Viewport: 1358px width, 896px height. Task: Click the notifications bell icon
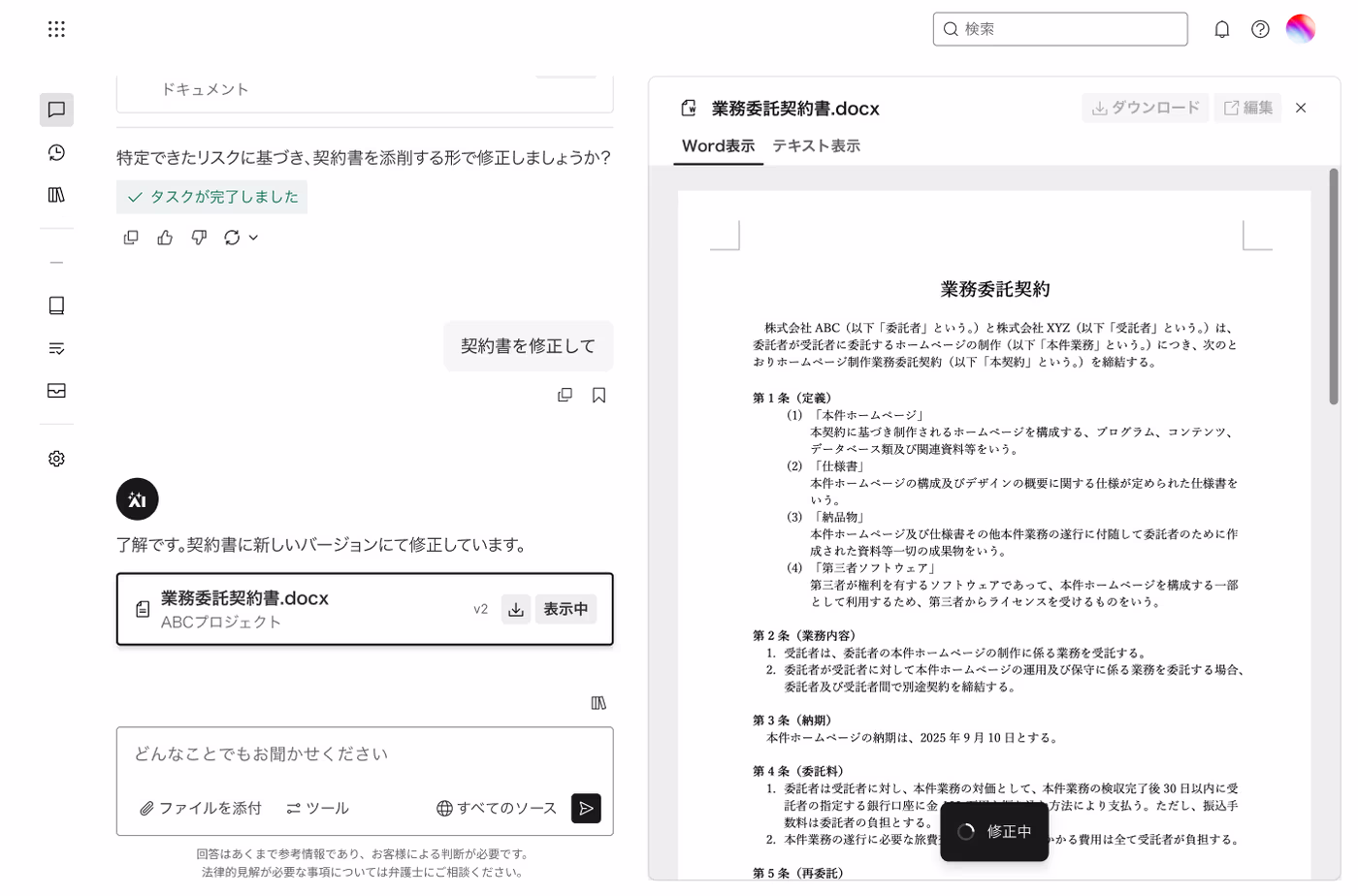pos(1221,29)
